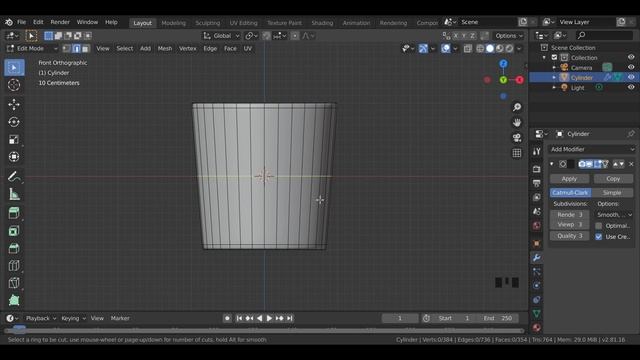640x360 pixels.
Task: Switch perspective/orthographic with grid icon
Action: 517,153
